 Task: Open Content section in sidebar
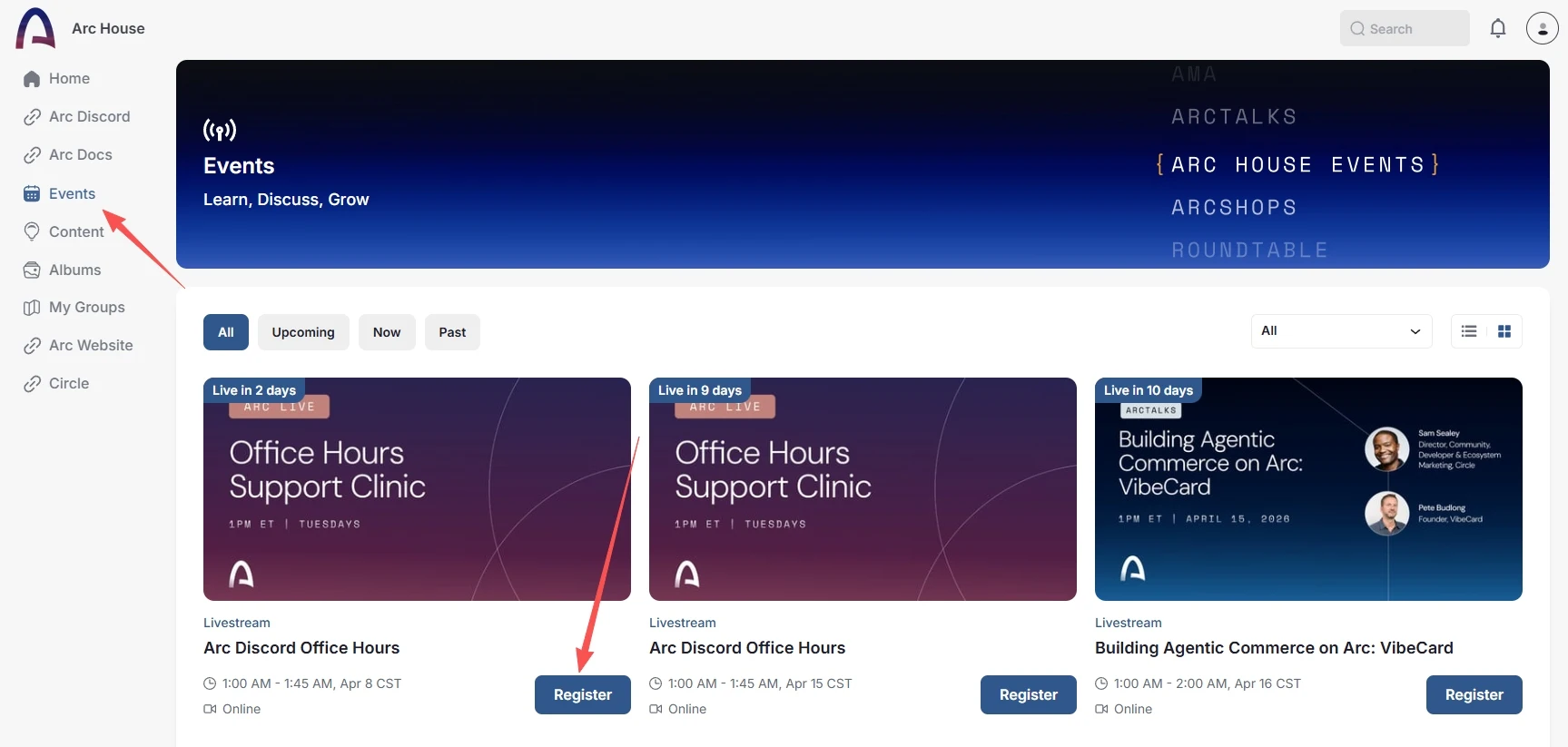pyautogui.click(x=76, y=231)
